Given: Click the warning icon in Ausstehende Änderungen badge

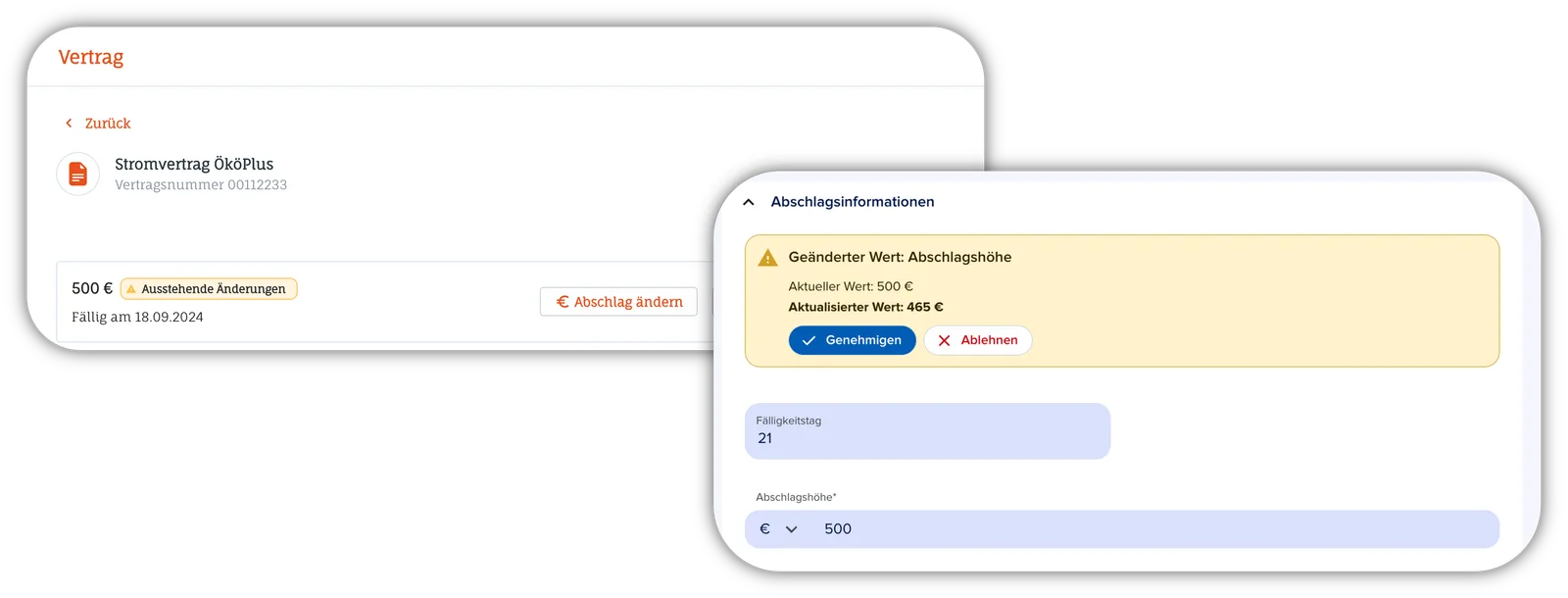Looking at the screenshot, I should [x=131, y=289].
